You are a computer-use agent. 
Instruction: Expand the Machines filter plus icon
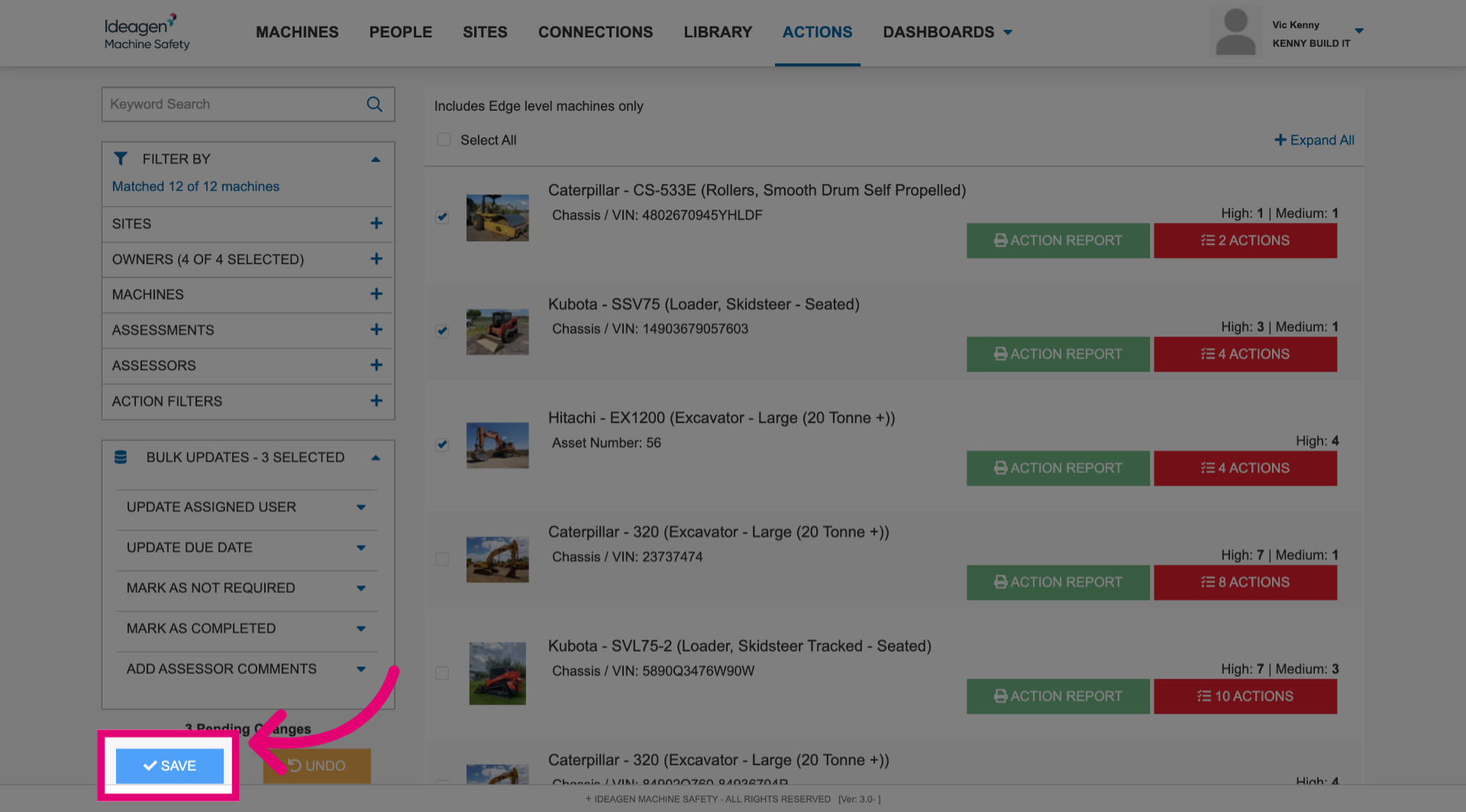pos(376,295)
